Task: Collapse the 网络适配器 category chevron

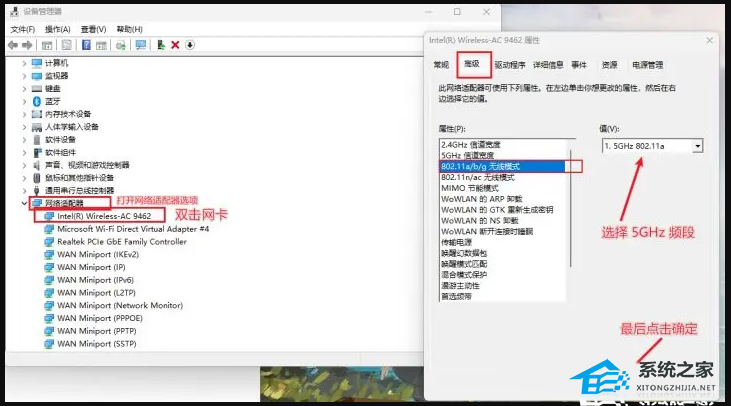Action: 24,203
